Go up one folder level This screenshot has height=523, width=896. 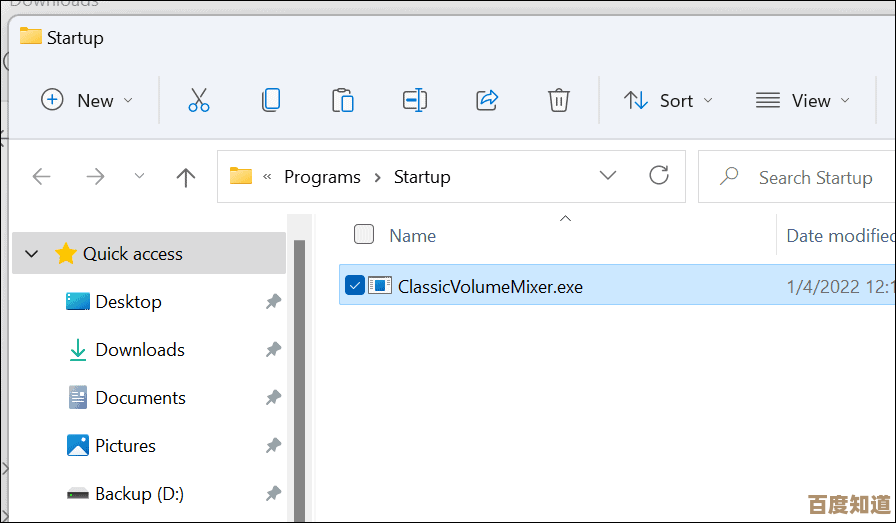pos(185,177)
